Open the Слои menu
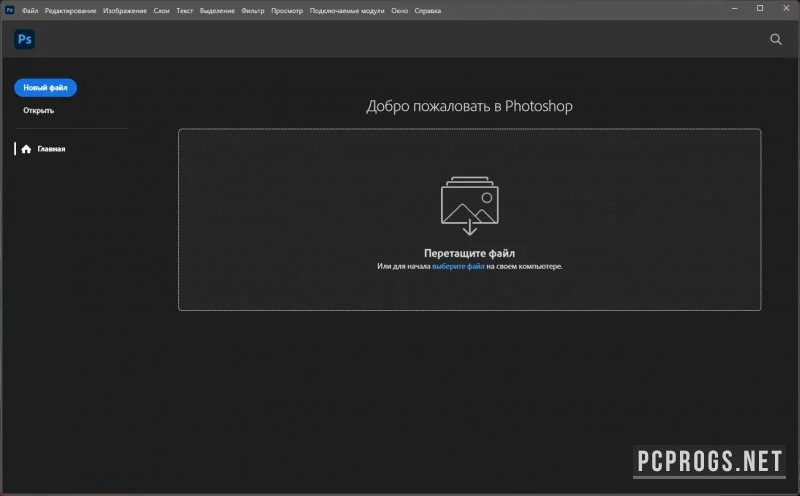 (x=161, y=10)
